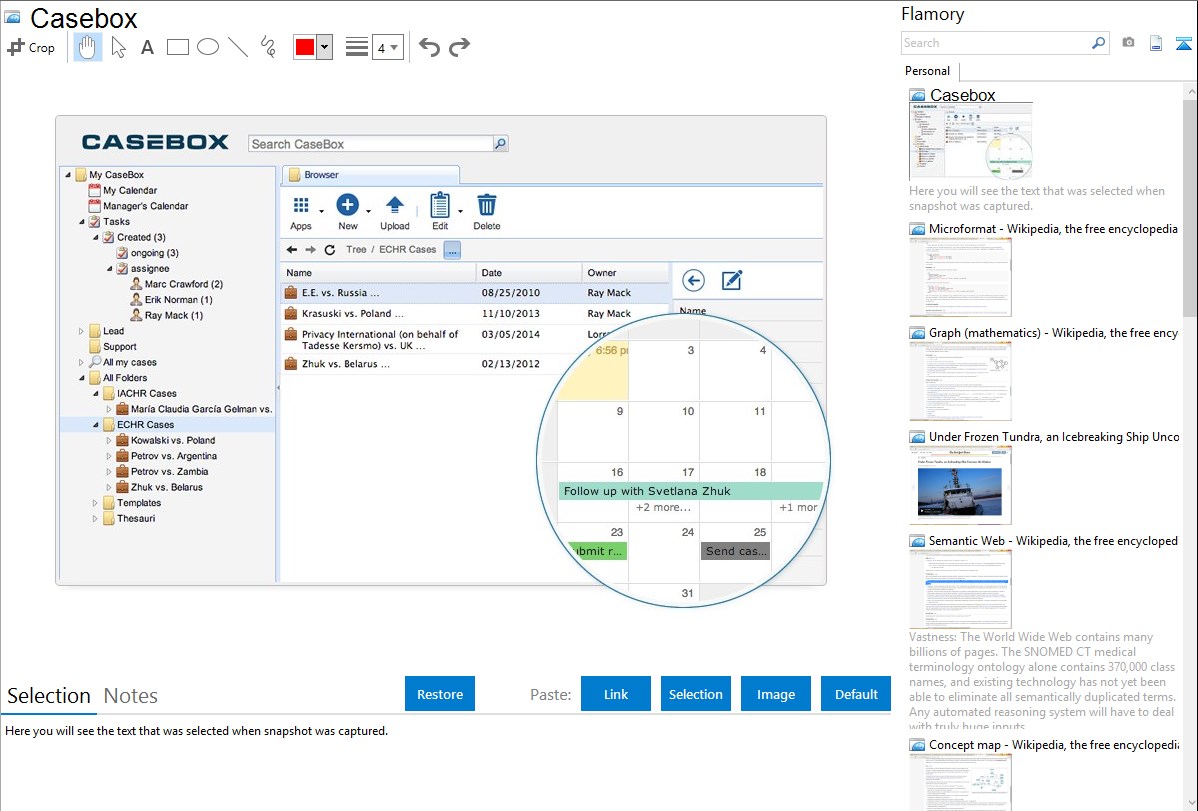1198x811 pixels.
Task: Click ECHR Cases tree item in Casebox snapshot
Action: 145,424
